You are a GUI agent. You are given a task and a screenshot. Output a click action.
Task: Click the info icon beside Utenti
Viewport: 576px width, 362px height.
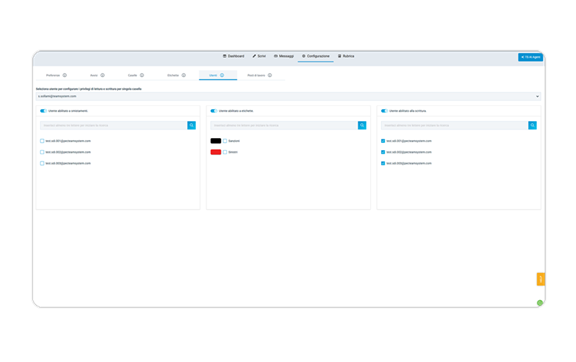pos(222,75)
